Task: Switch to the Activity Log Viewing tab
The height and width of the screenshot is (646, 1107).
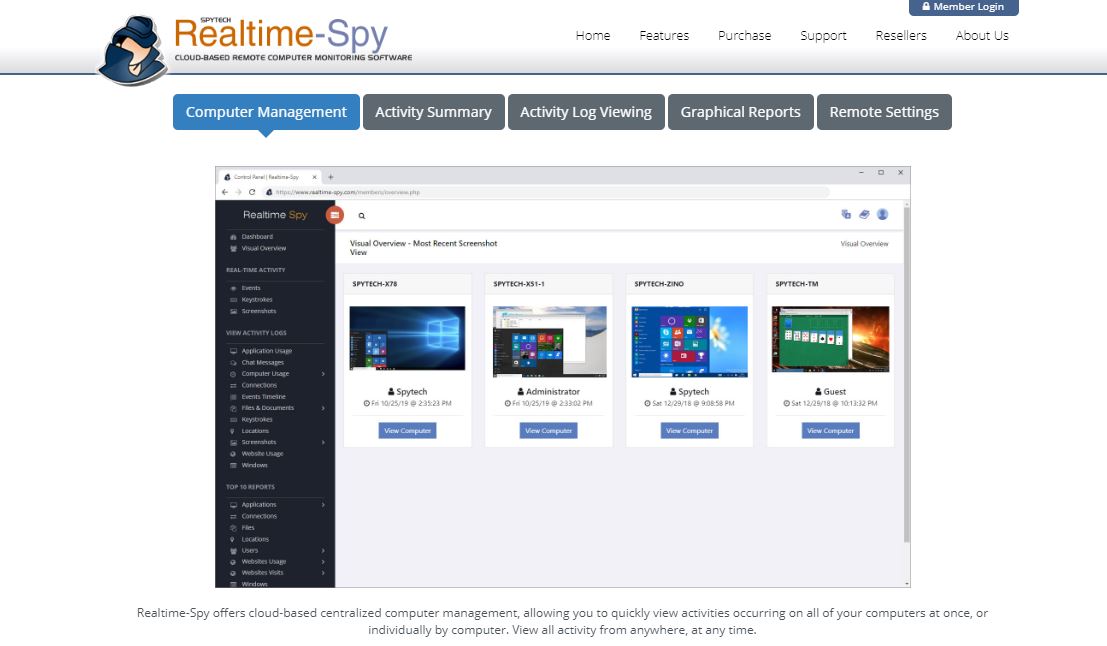Action: coord(586,112)
